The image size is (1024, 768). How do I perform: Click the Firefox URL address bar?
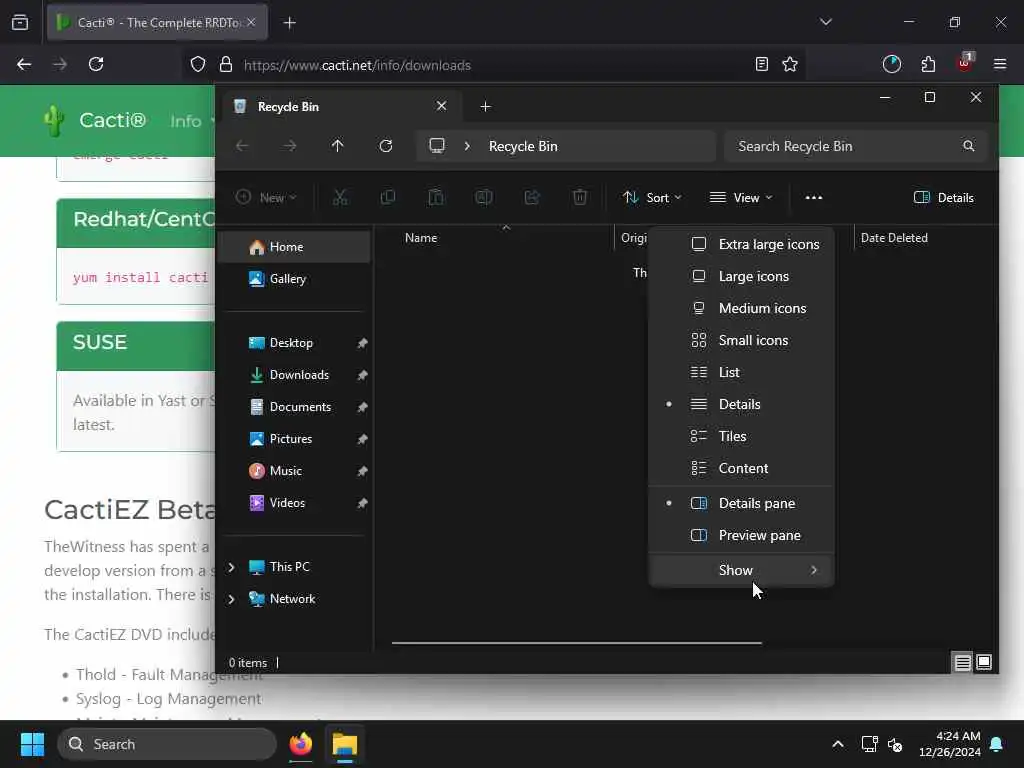pyautogui.click(x=496, y=65)
